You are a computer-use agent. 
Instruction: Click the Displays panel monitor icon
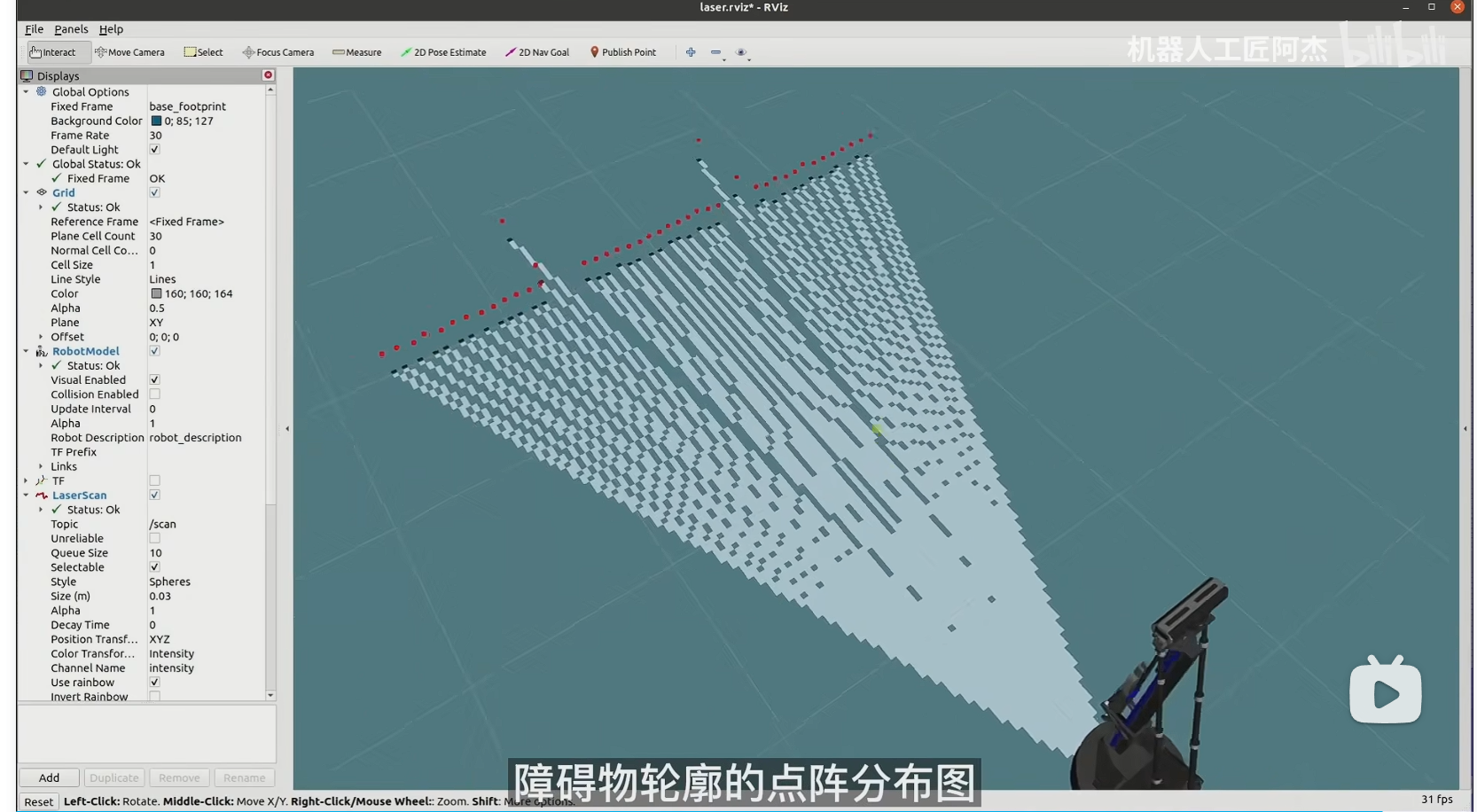(x=27, y=75)
